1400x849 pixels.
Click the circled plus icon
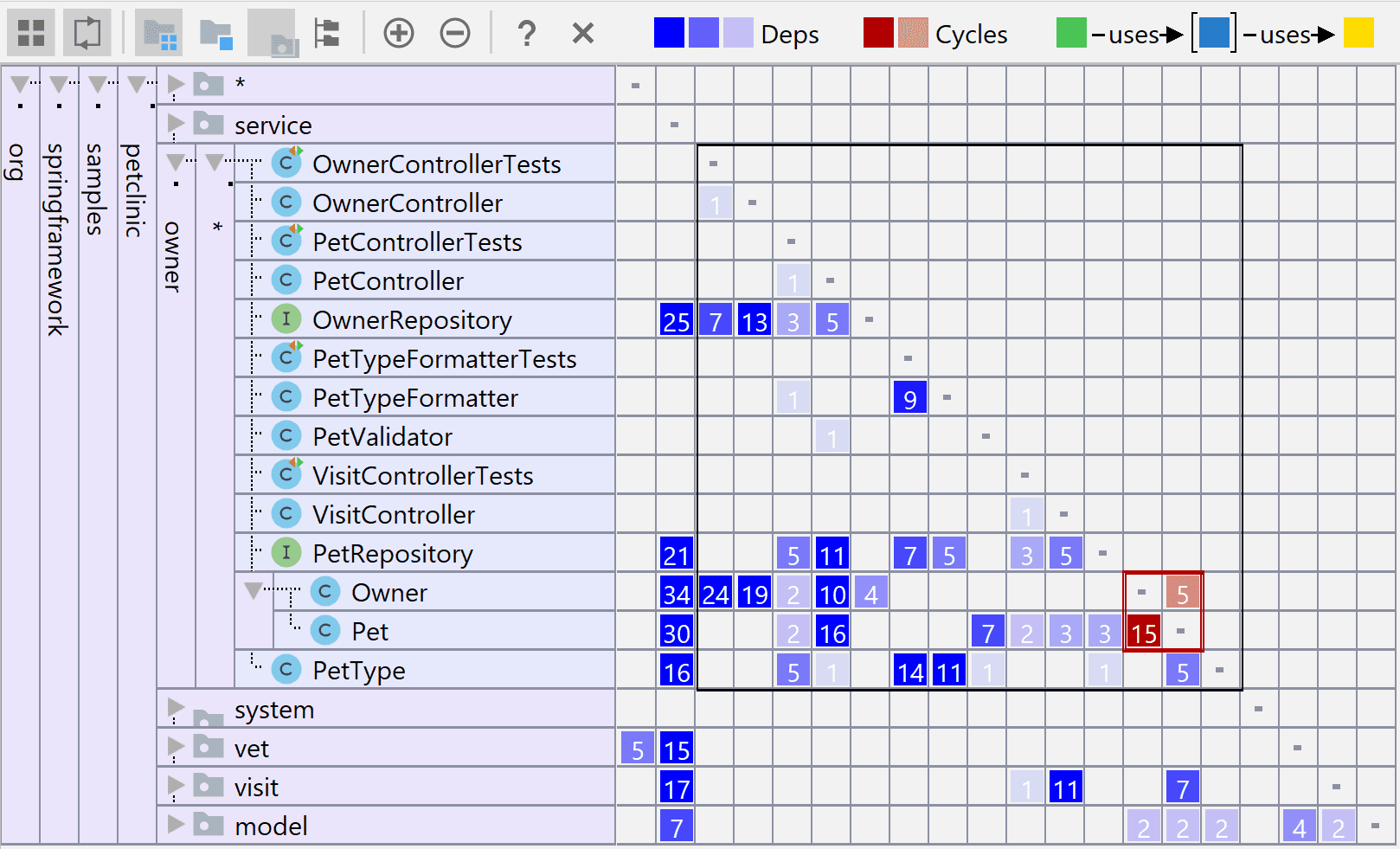pos(399,34)
